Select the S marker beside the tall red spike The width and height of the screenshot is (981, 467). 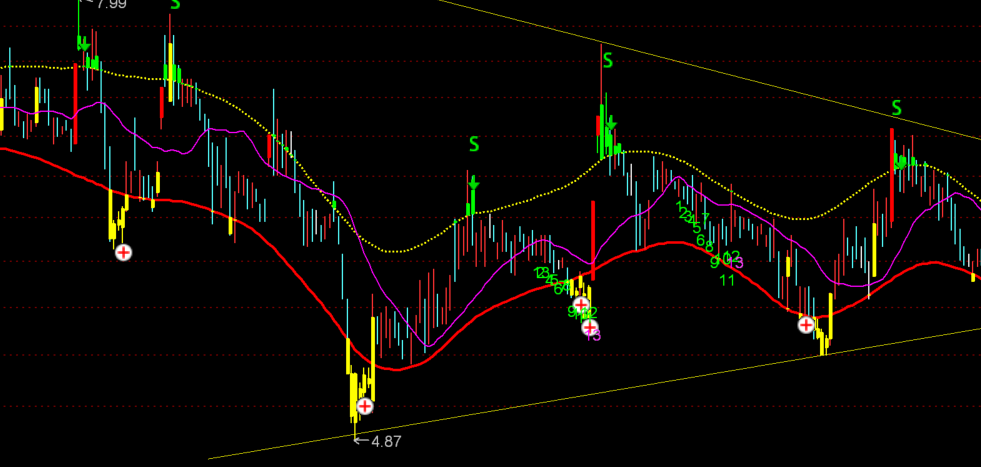(607, 61)
